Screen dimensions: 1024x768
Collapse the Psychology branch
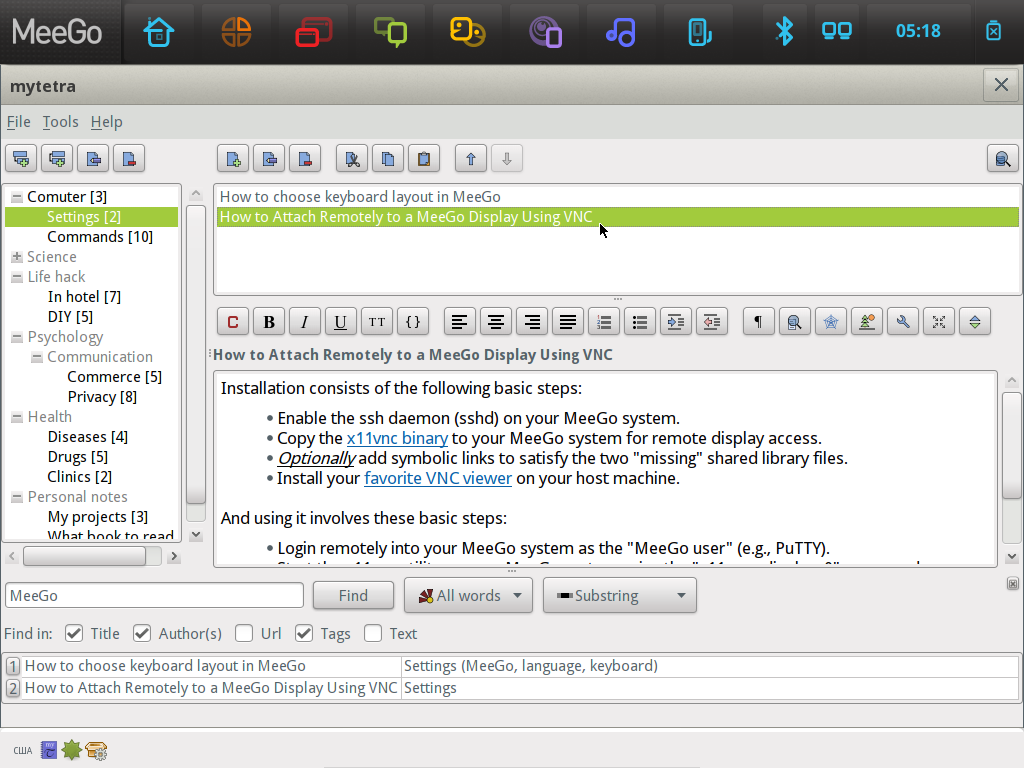tap(17, 337)
